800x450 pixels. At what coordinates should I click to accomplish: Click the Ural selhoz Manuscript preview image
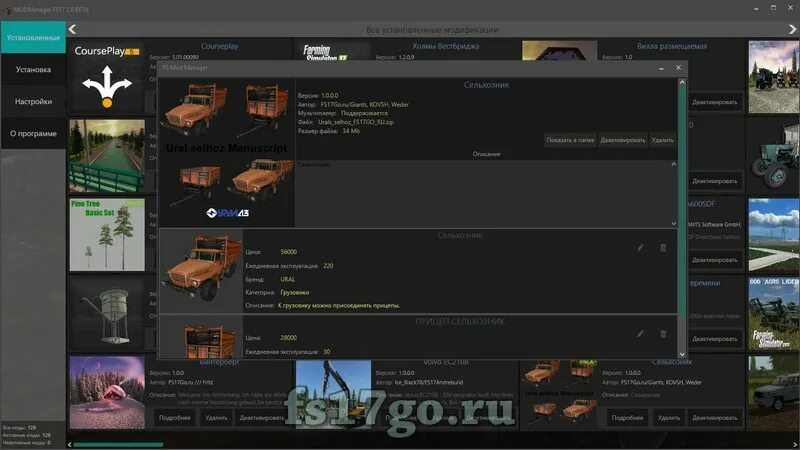tap(227, 153)
